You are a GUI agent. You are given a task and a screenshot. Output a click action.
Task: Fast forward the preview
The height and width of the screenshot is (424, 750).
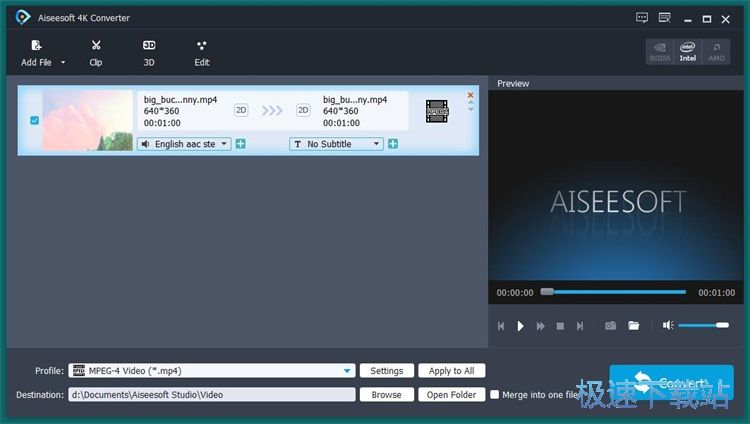click(540, 326)
